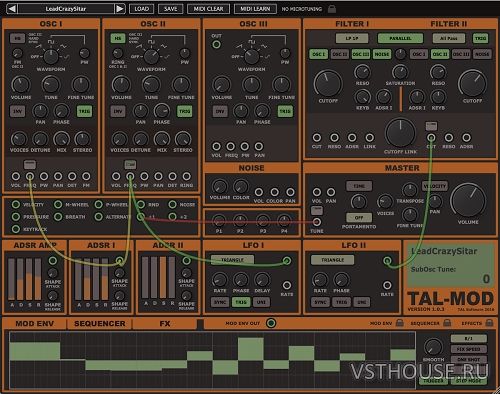This screenshot has width=500, height=394.
Task: Click the SAVE button
Action: click(170, 9)
